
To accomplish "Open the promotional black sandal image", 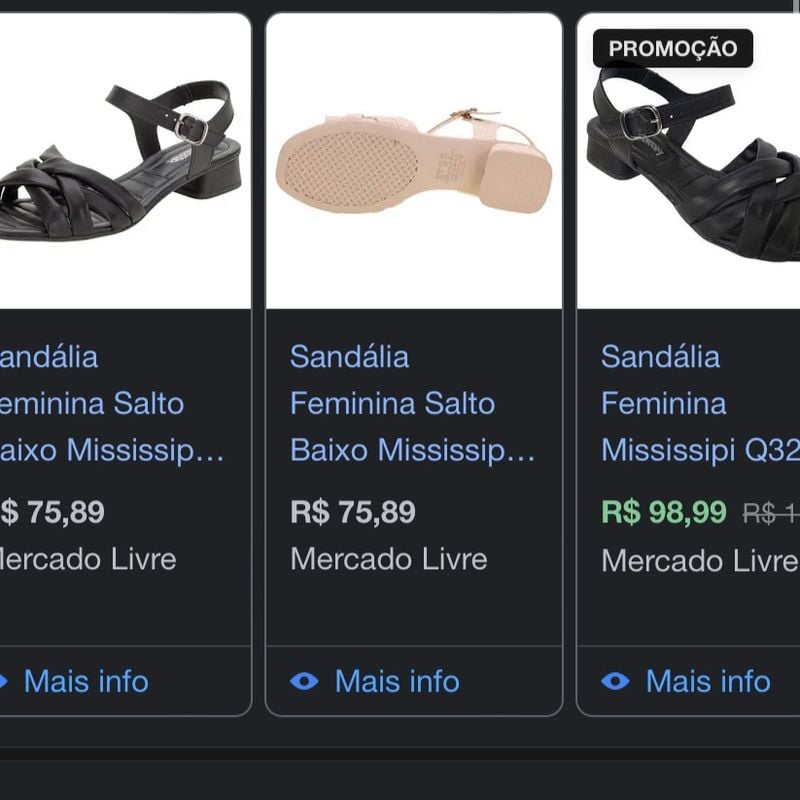I will pos(689,161).
